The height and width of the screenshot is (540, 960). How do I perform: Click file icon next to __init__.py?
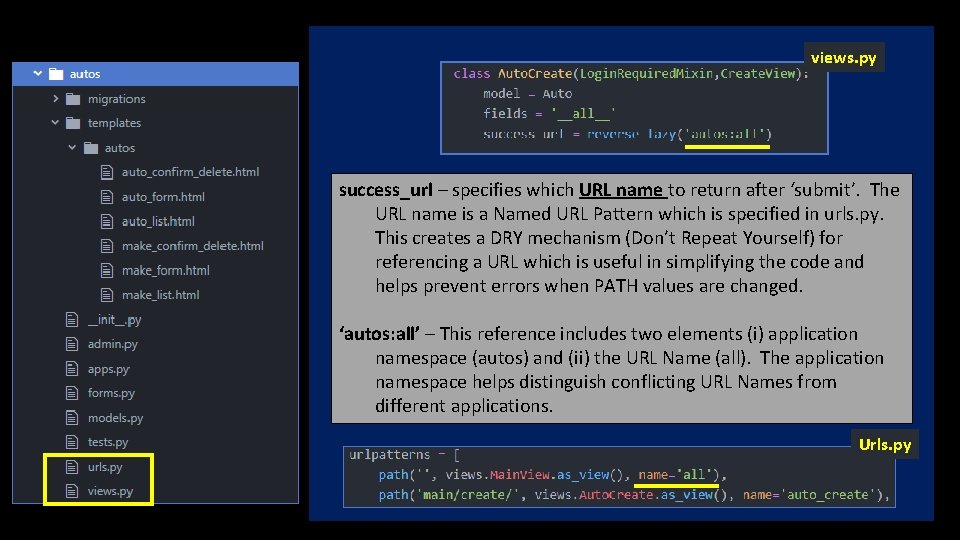(x=72, y=319)
